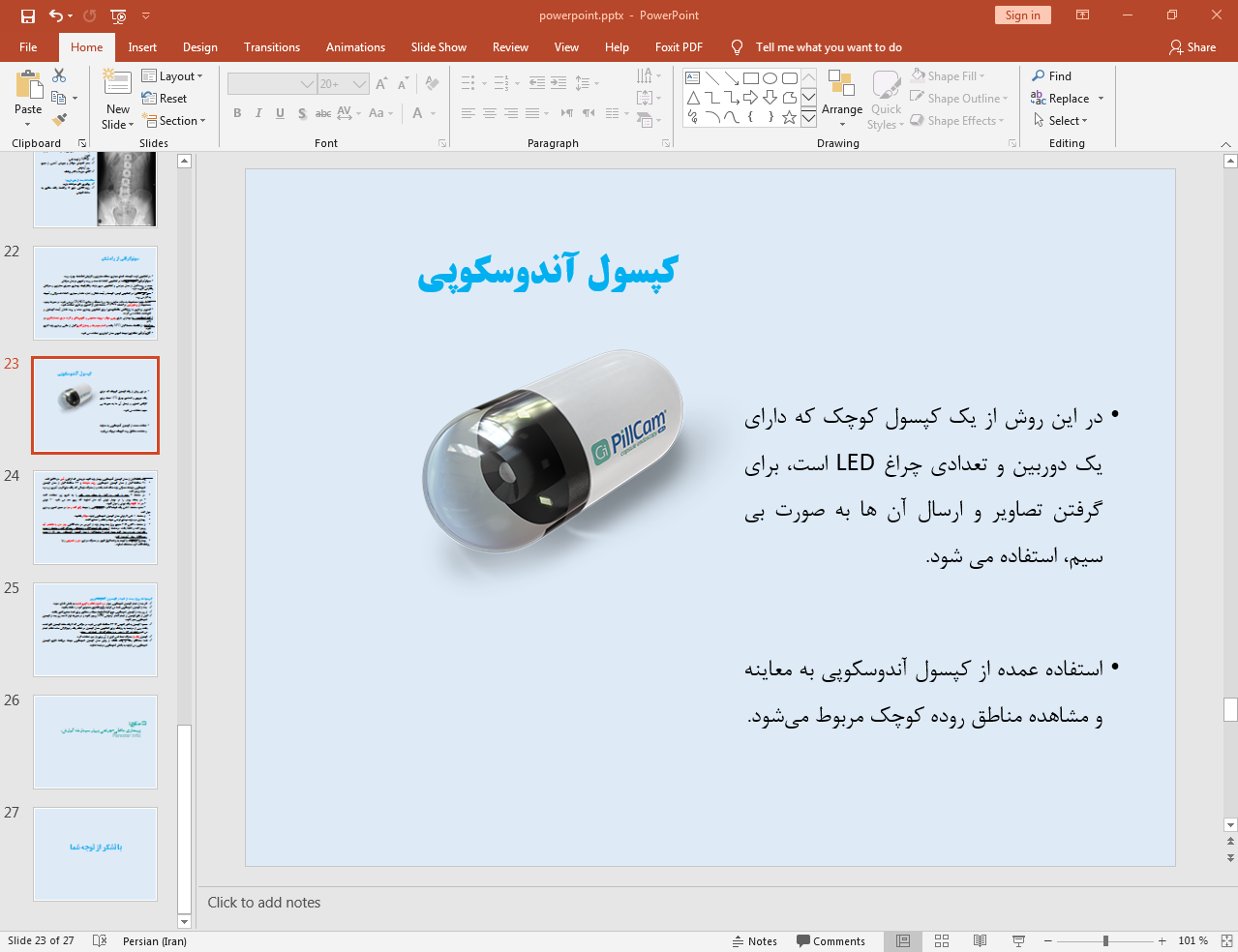Click the Tell me what you want to do box
1238x952 pixels.
[x=829, y=47]
